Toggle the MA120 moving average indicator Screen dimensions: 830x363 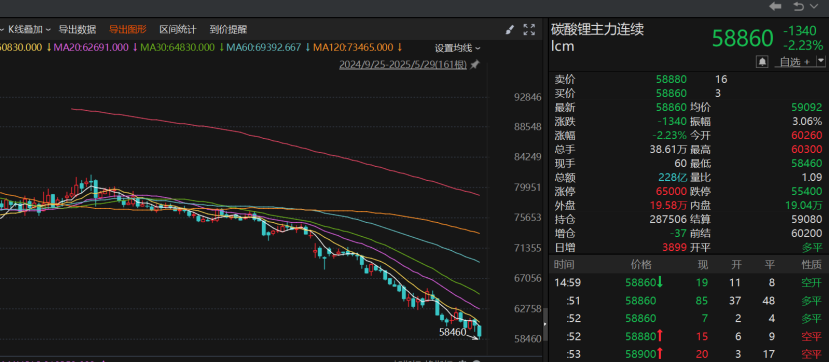[354, 48]
